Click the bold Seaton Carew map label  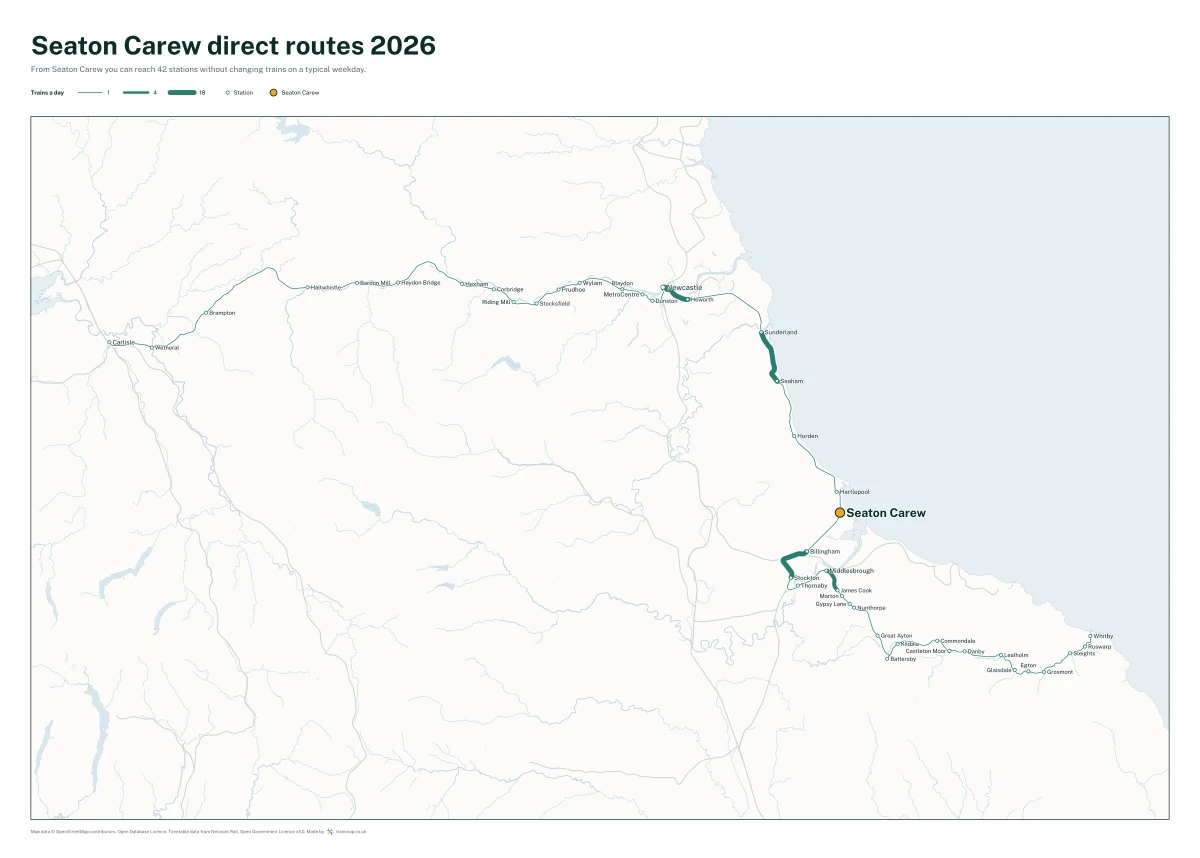click(x=886, y=513)
